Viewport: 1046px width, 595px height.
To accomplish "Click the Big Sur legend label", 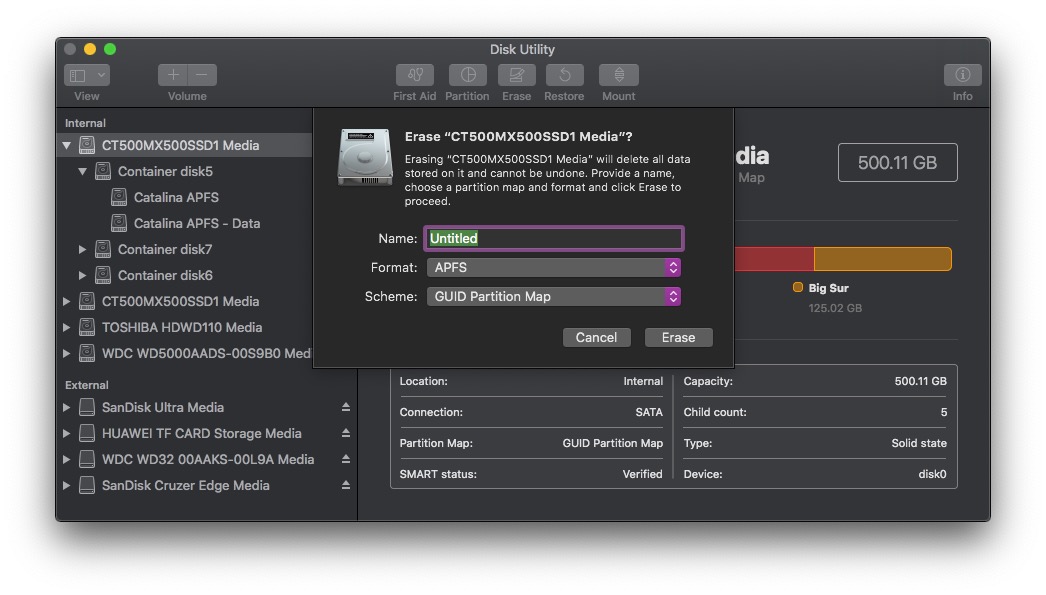I will 829,288.
